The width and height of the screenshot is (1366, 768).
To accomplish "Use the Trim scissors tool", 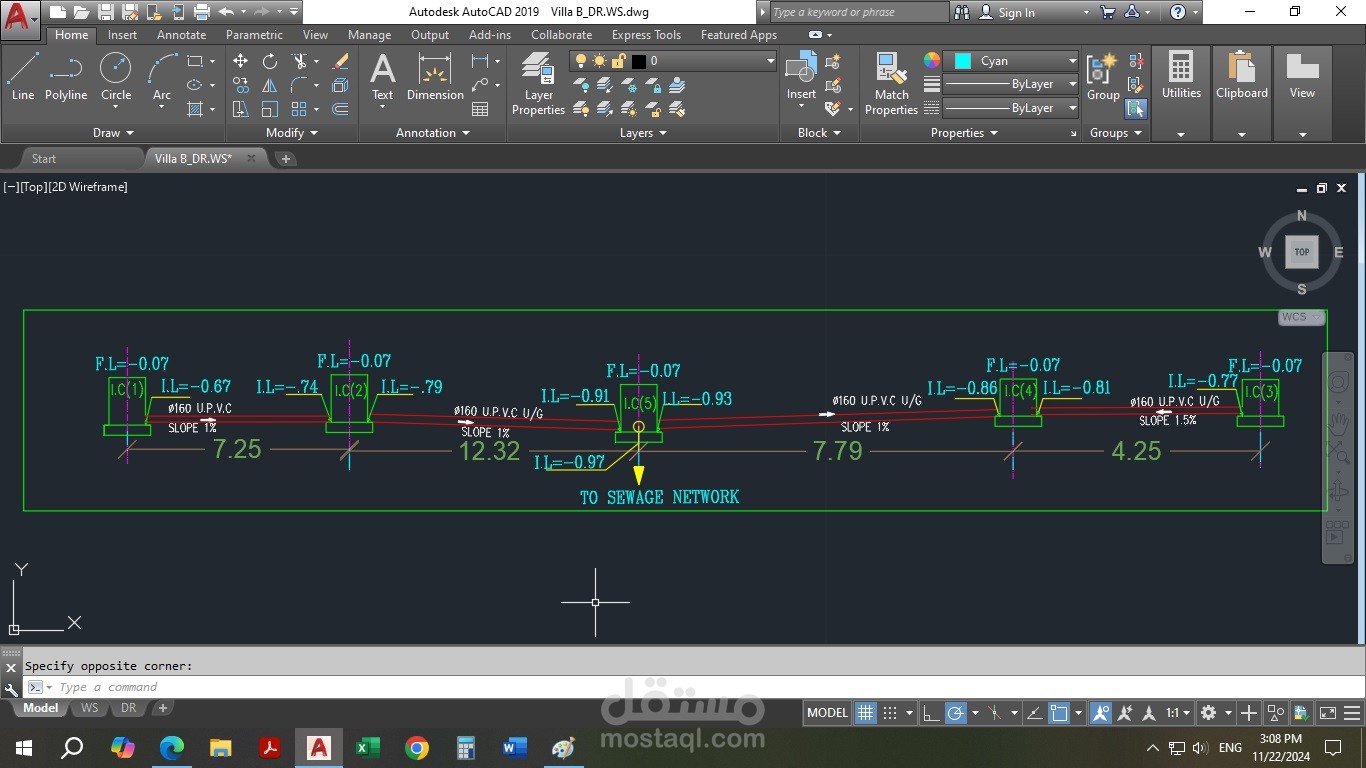I will click(299, 61).
